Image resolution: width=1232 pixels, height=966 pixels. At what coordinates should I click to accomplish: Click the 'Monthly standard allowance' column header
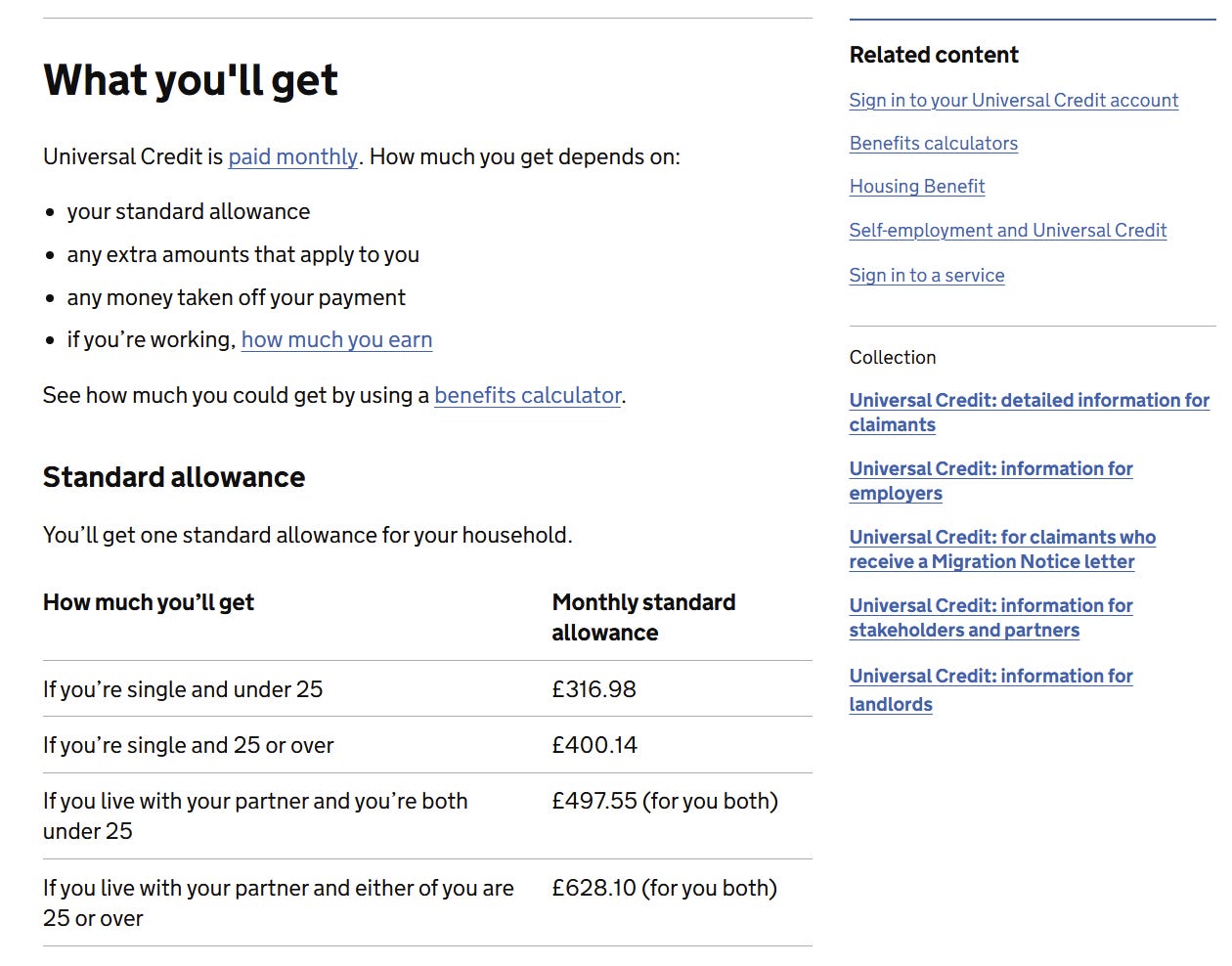click(x=642, y=617)
